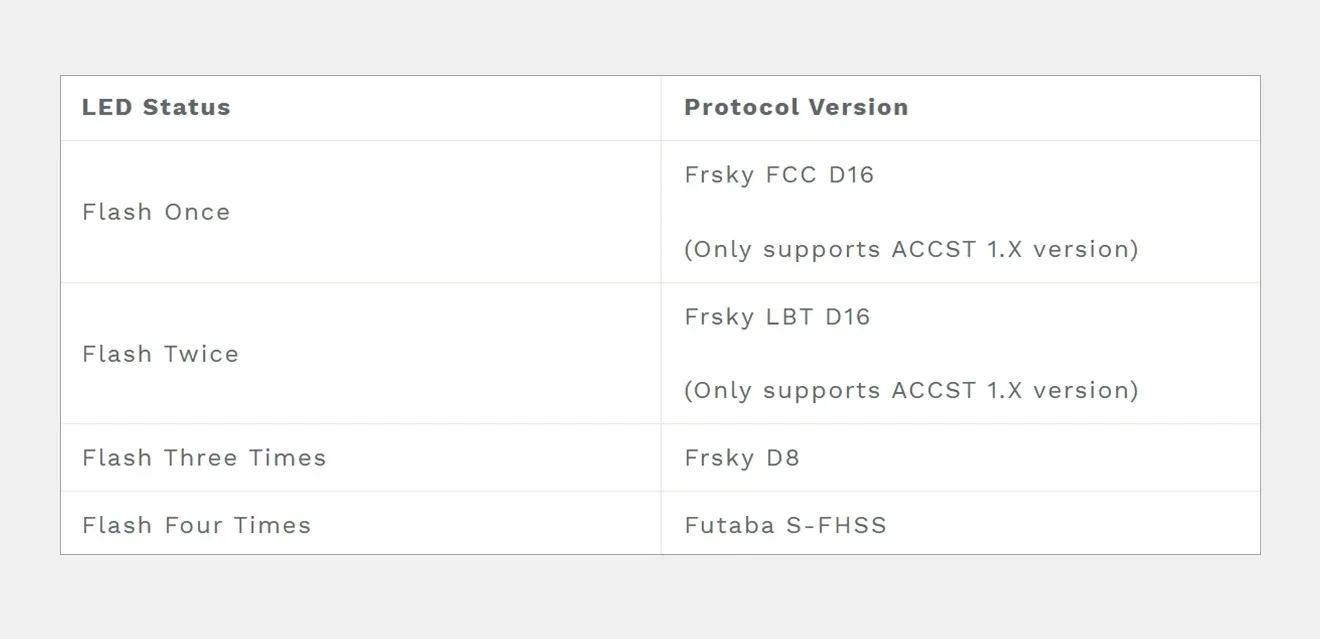Click the Frsky LBT D16 text

pyautogui.click(x=777, y=317)
